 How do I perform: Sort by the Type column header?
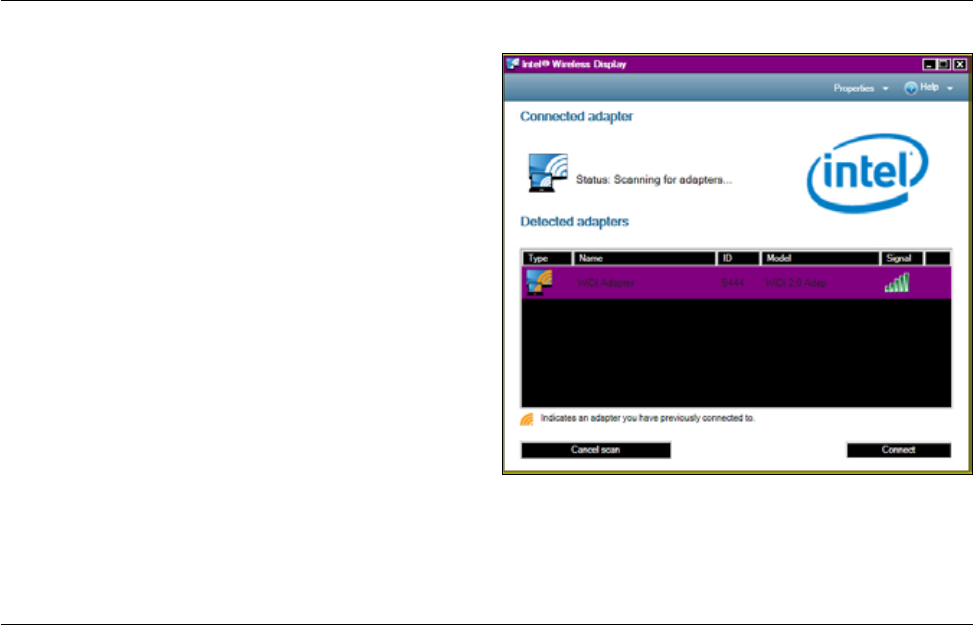coord(547,258)
